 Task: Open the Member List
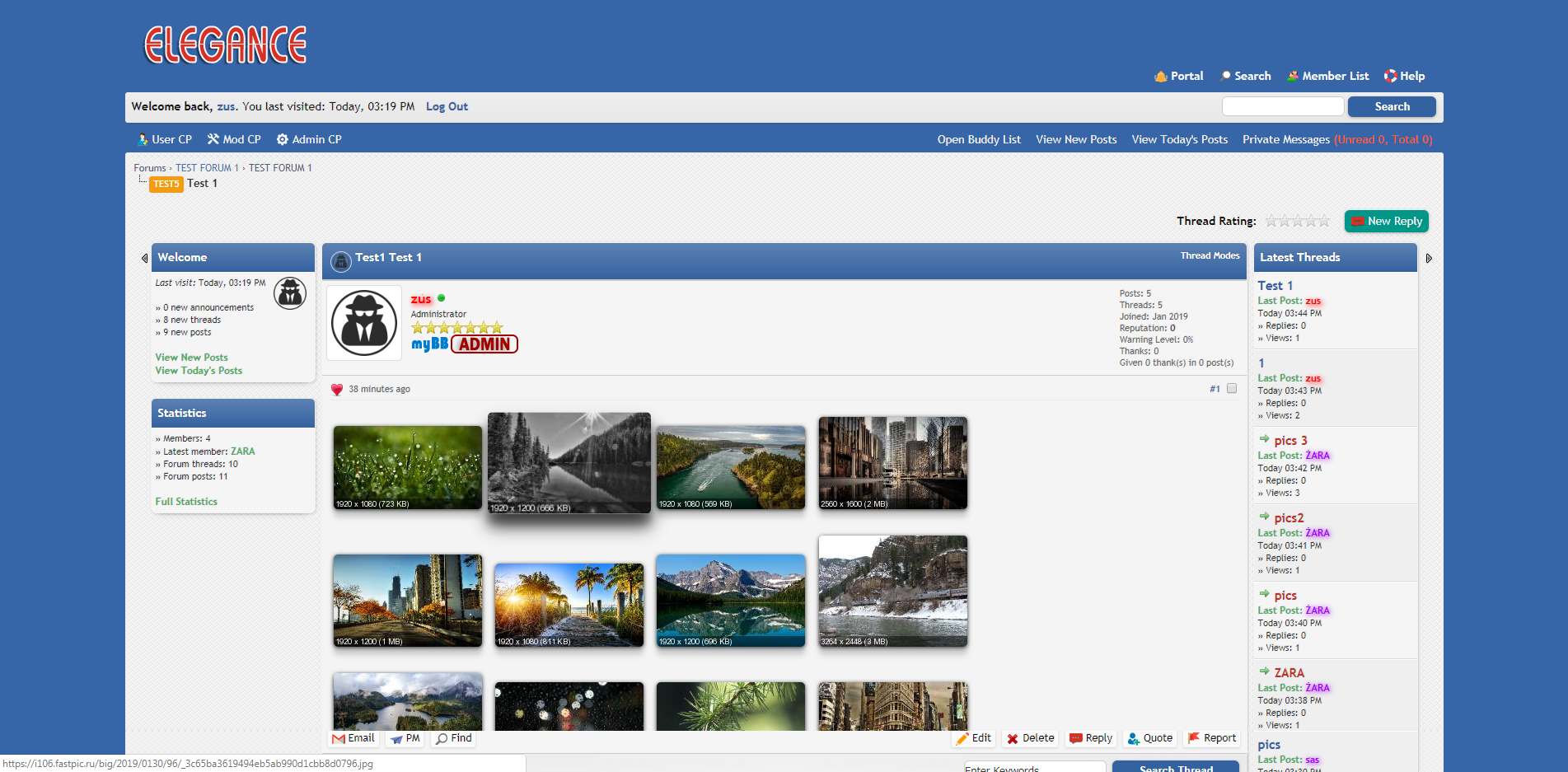[x=1327, y=76]
